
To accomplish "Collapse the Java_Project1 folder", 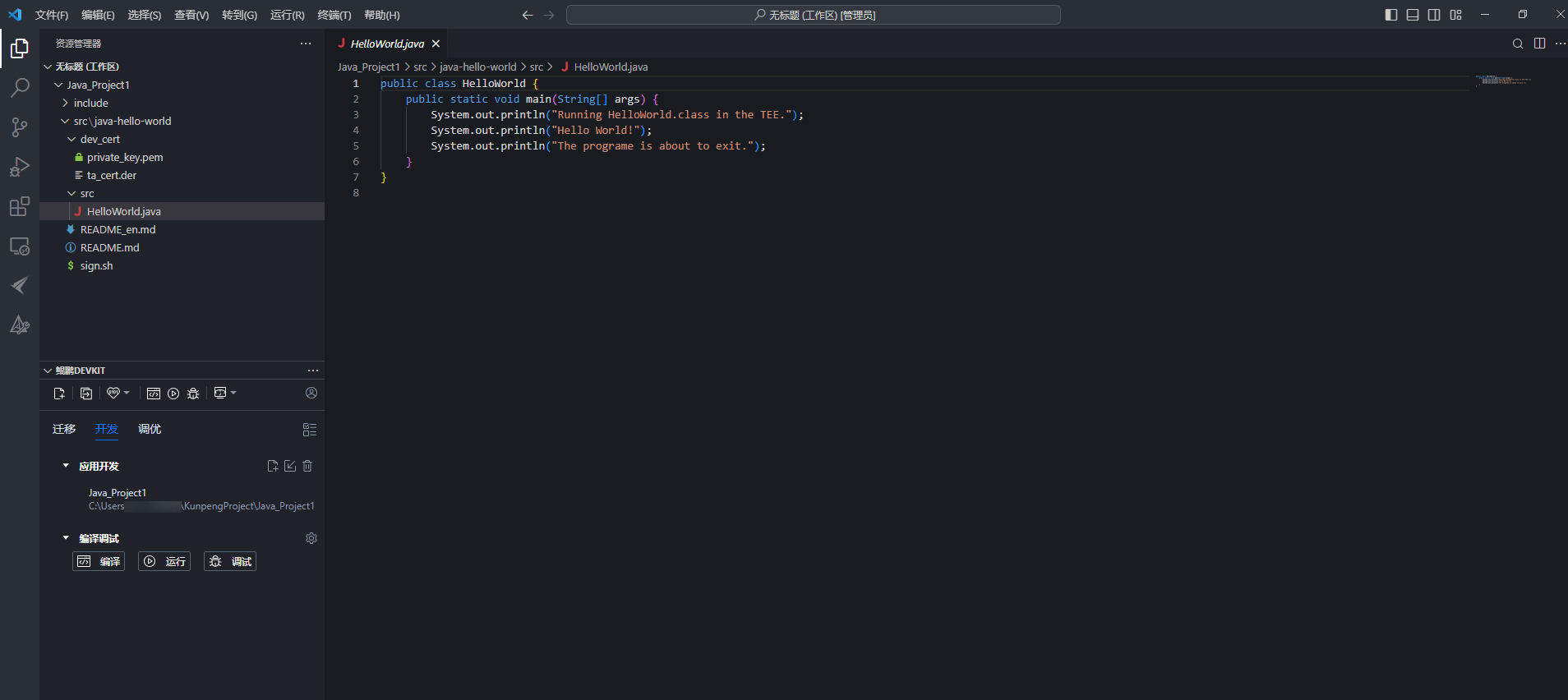I will 58,85.
